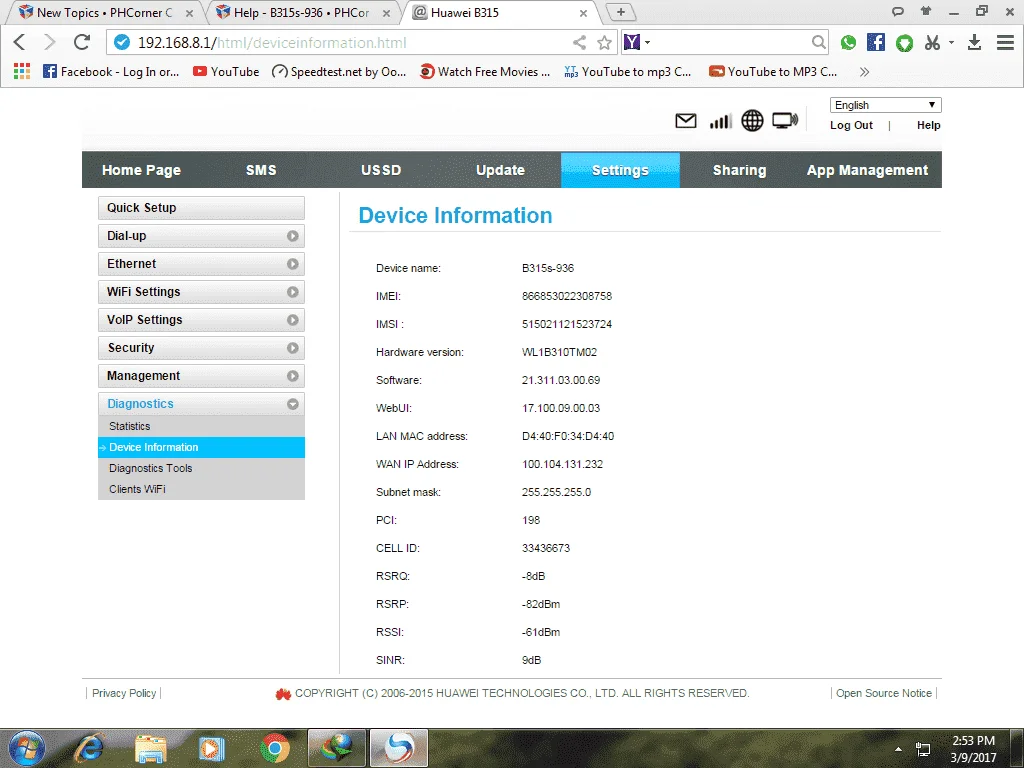Open the downloads arrow icon
This screenshot has height=768, width=1024.
click(x=974, y=42)
